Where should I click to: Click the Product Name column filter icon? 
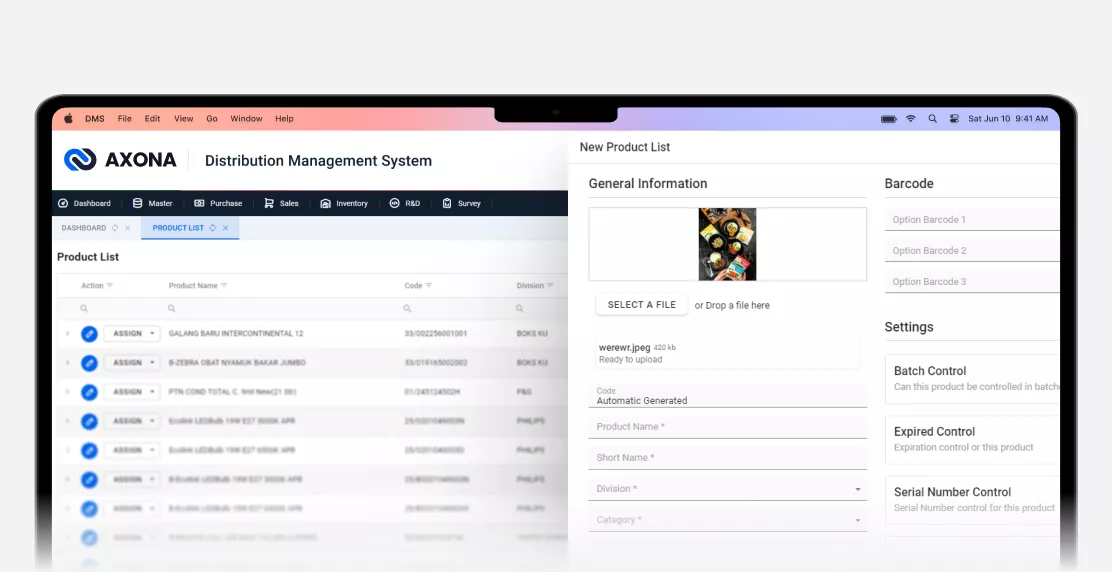click(x=224, y=286)
